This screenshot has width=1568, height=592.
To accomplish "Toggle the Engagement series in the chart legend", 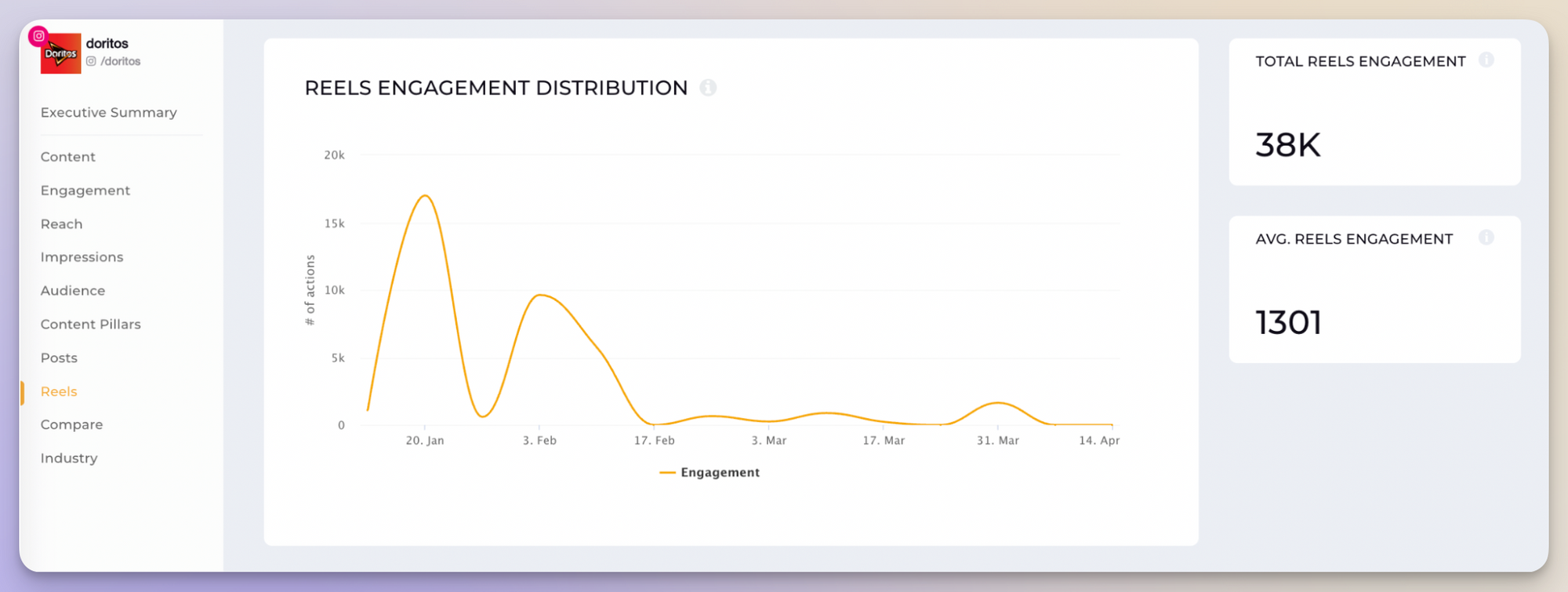I will [x=710, y=473].
